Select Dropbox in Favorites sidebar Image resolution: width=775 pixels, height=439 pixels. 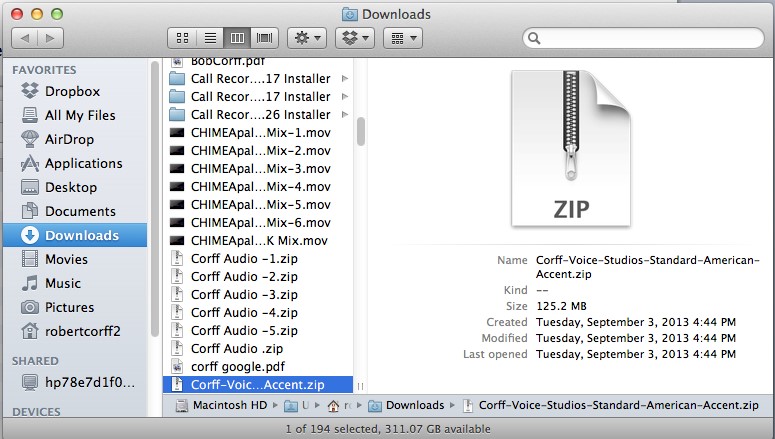pyautogui.click(x=71, y=91)
